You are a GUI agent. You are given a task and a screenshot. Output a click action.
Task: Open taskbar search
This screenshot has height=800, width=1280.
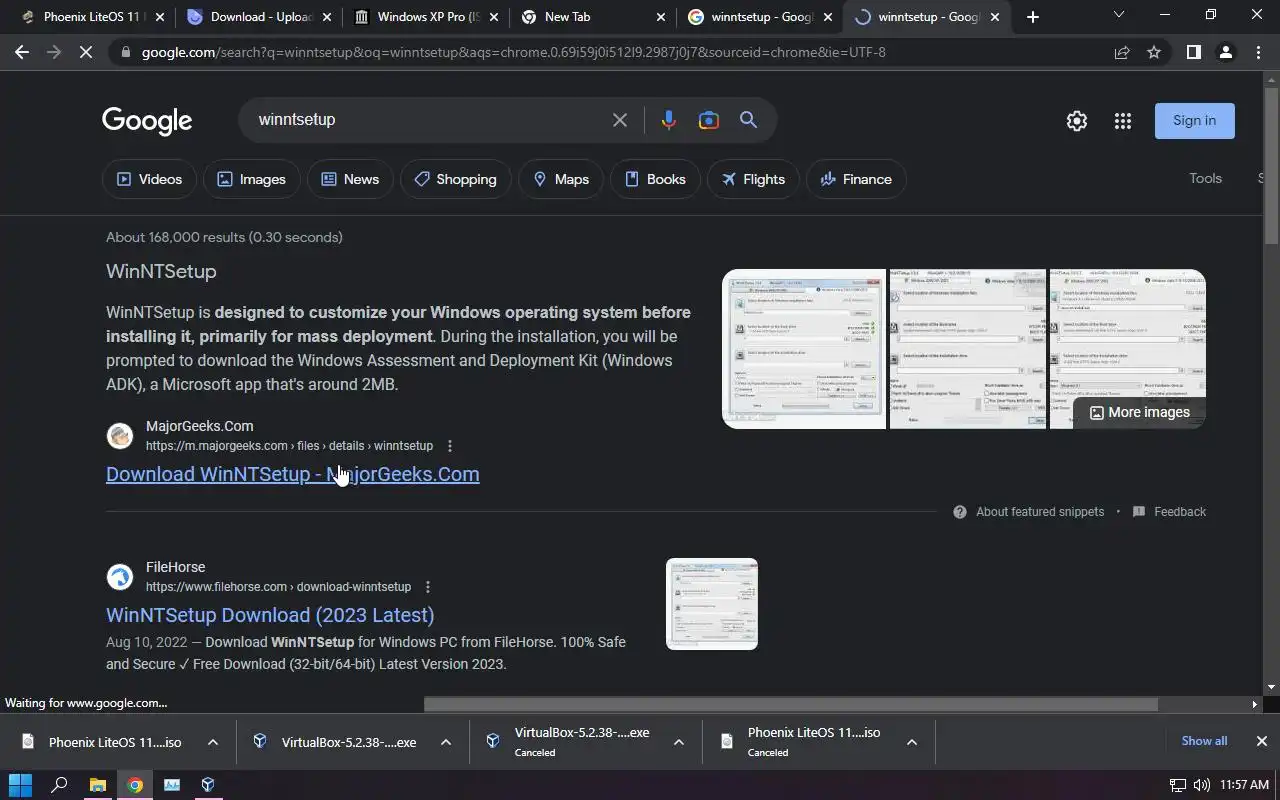click(59, 785)
